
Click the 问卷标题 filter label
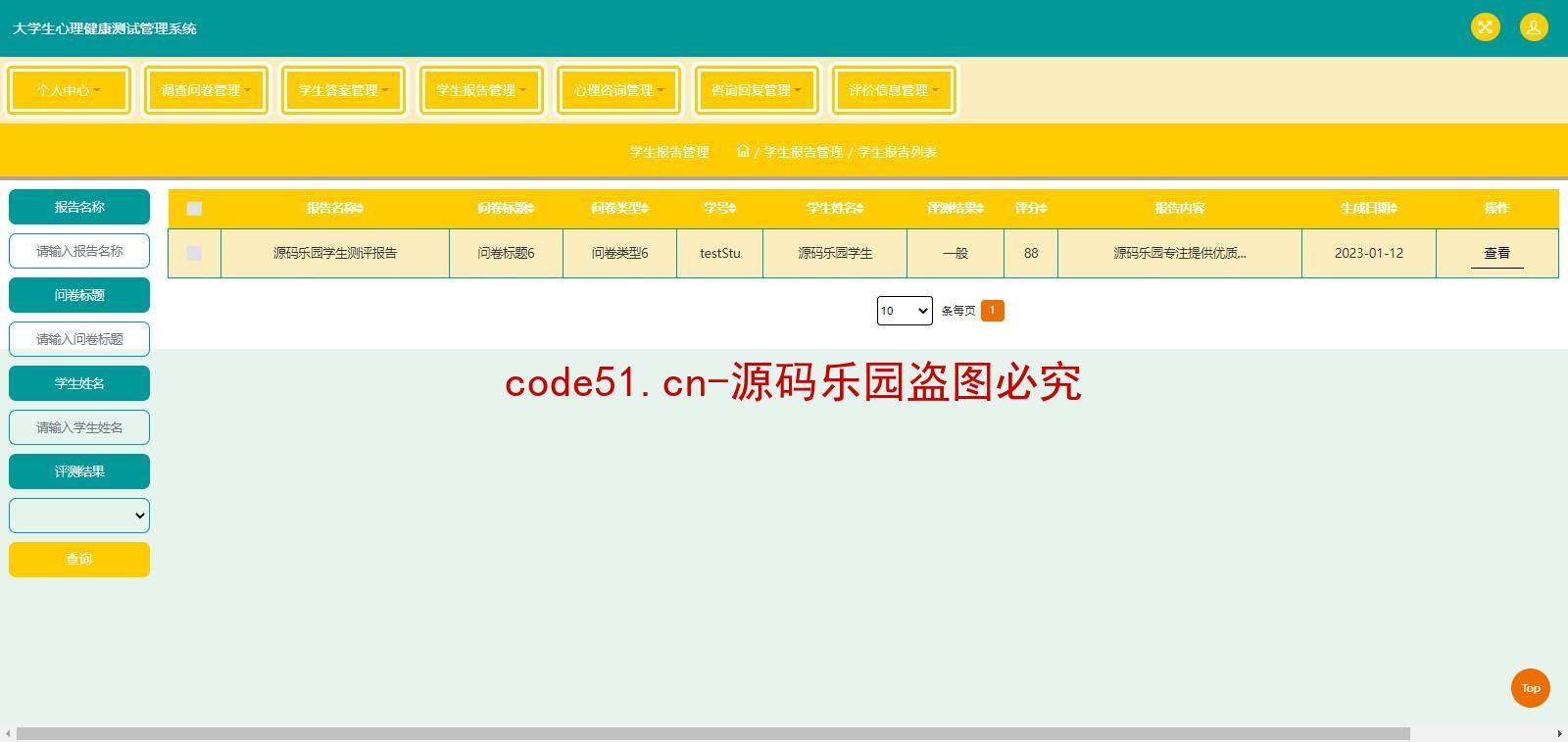point(79,295)
